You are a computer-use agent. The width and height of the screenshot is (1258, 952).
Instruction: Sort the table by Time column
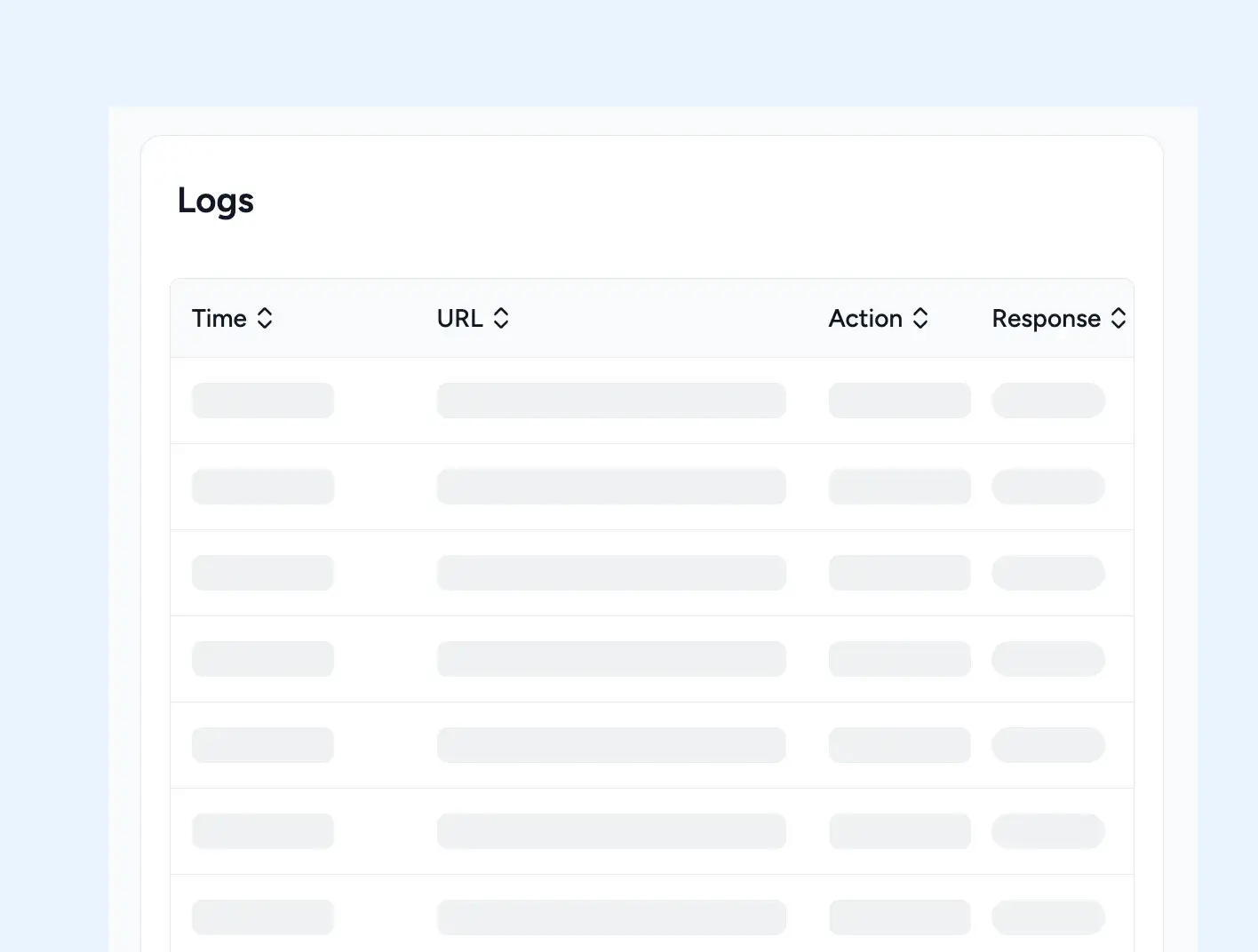coord(265,318)
